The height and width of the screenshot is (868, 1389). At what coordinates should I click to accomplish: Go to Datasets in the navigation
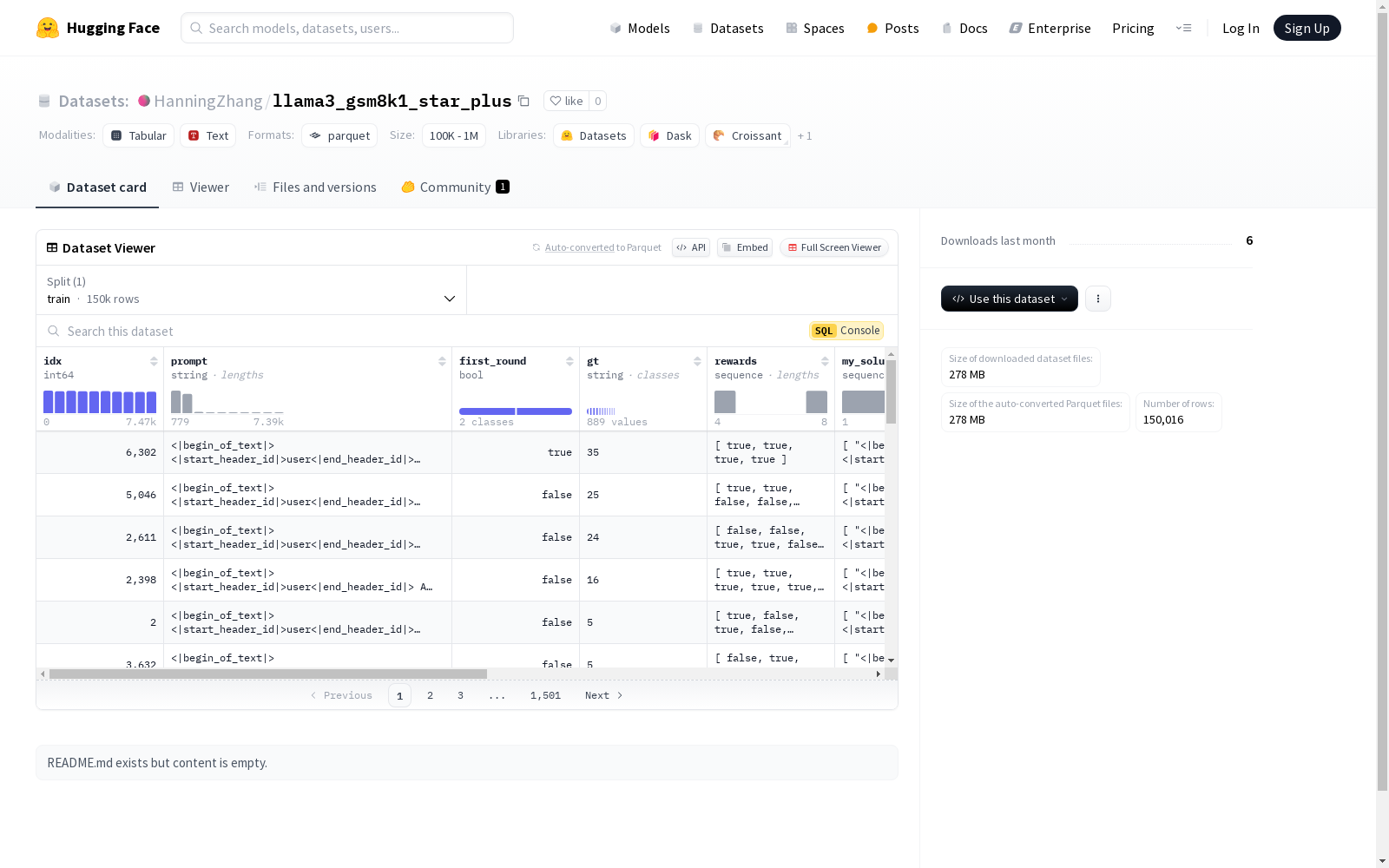tap(727, 28)
